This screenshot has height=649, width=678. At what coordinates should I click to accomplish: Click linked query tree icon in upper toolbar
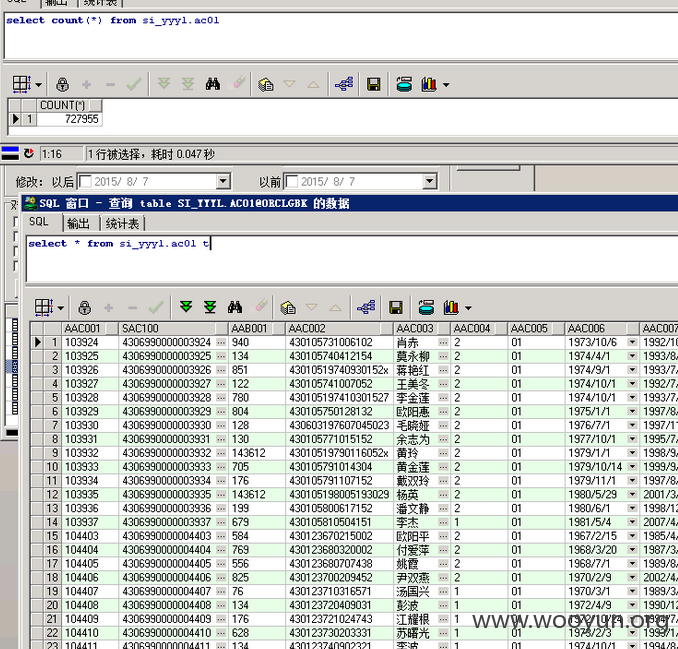click(x=344, y=84)
